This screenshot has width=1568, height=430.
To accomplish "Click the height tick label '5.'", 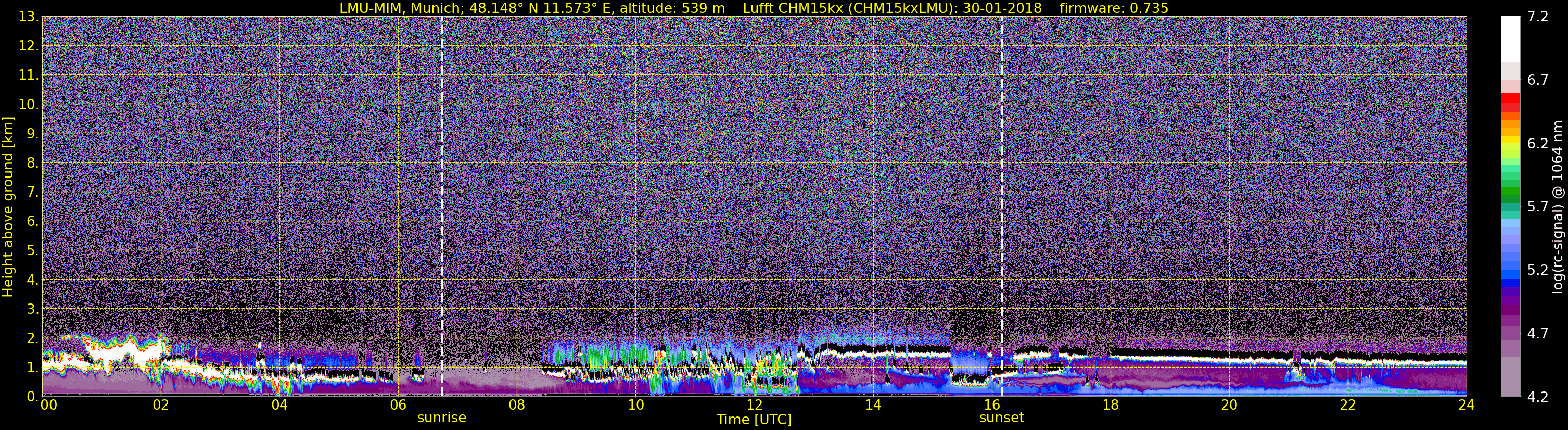I will 33,250.
